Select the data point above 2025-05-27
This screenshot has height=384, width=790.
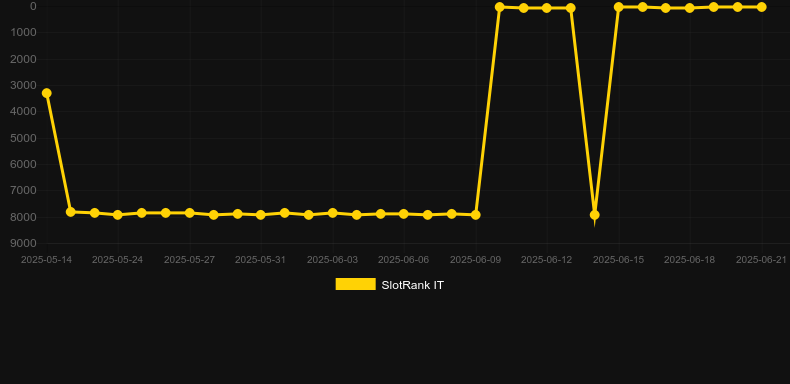(190, 213)
